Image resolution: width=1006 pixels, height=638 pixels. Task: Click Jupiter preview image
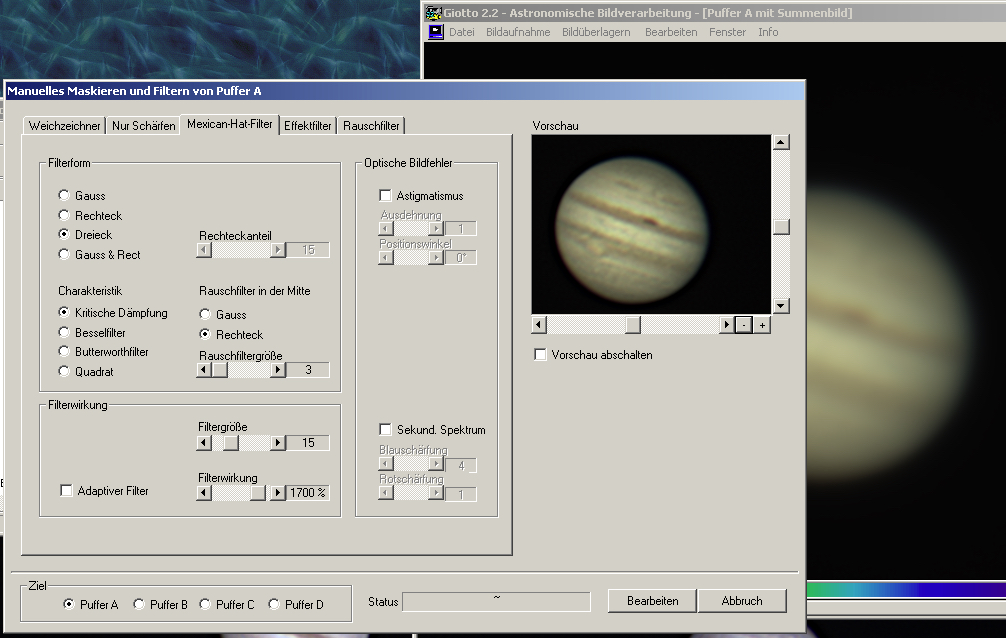(651, 225)
